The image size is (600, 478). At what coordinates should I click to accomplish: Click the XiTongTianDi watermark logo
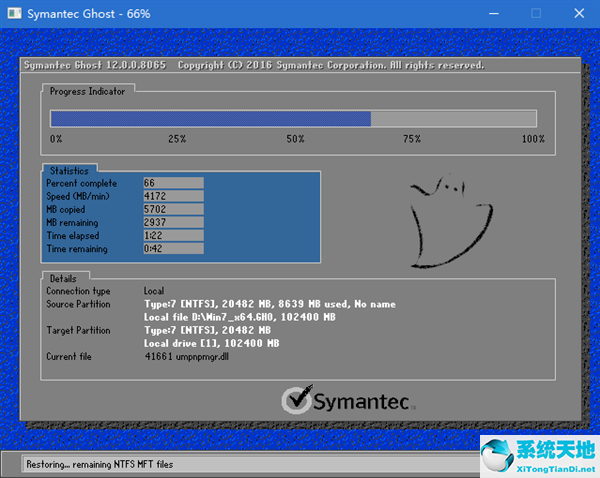[538, 454]
